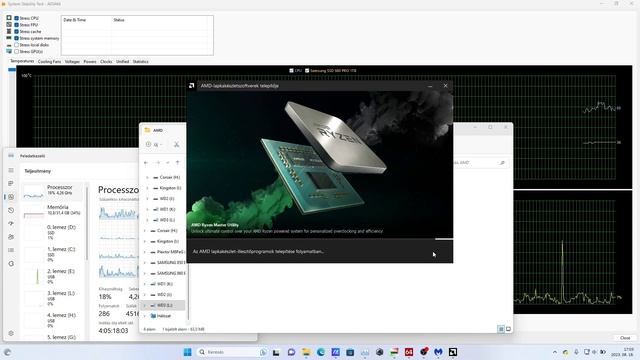640x360 pixels.
Task: Expand SAMSUNG 850 drive in tree
Action: point(144,262)
